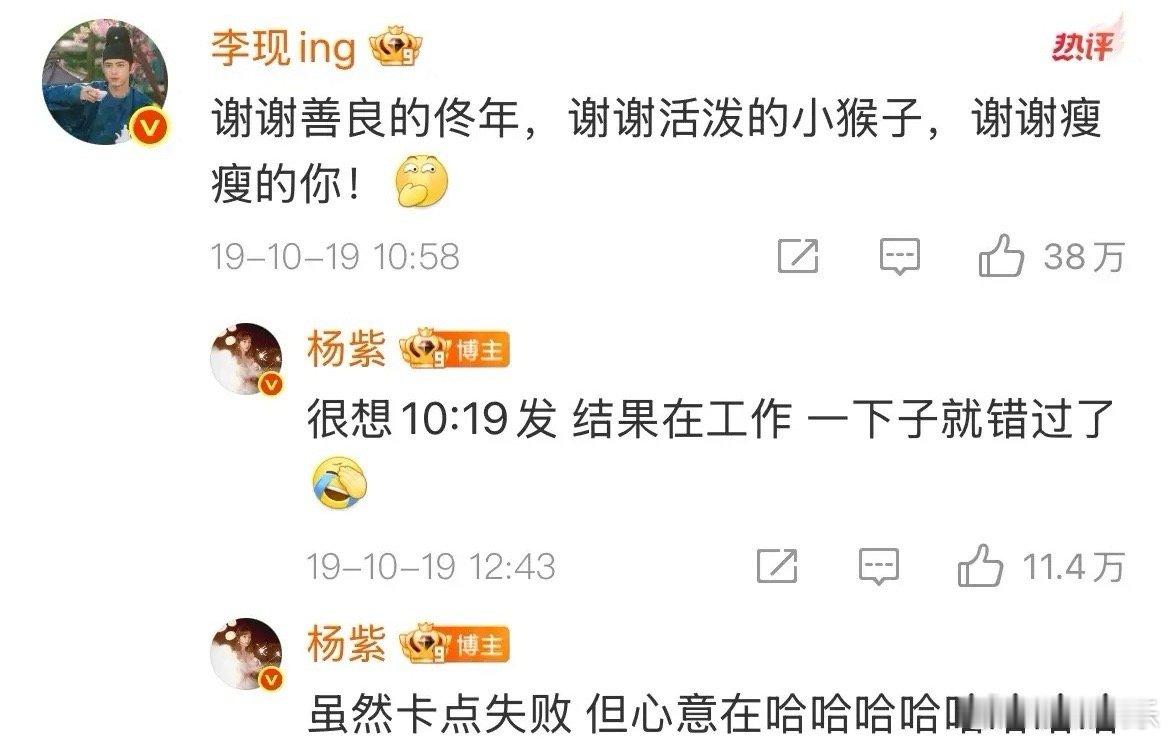Click the 博主 badge on first 杨紫 reply

tap(480, 350)
